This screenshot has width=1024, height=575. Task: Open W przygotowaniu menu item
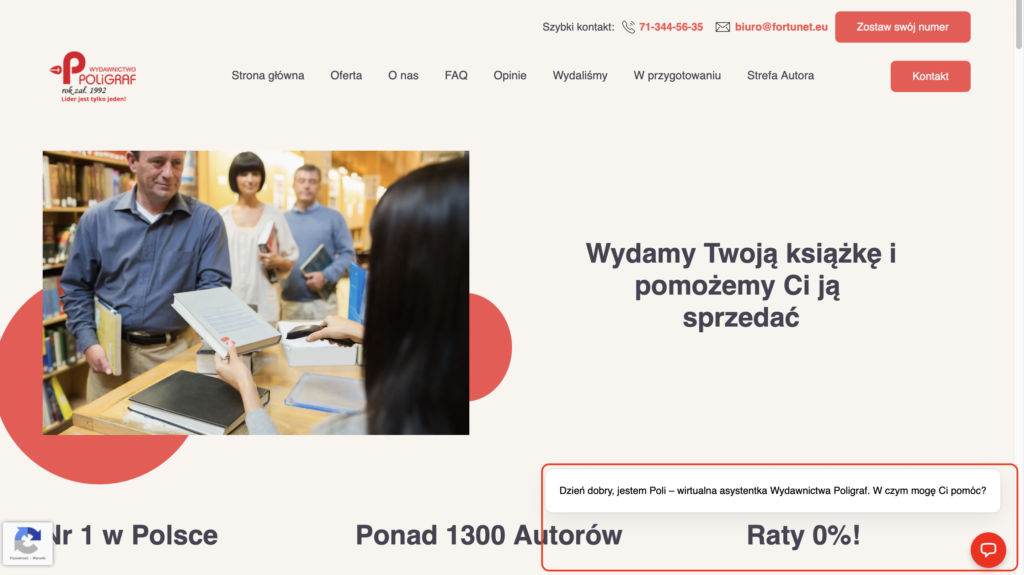pos(677,76)
